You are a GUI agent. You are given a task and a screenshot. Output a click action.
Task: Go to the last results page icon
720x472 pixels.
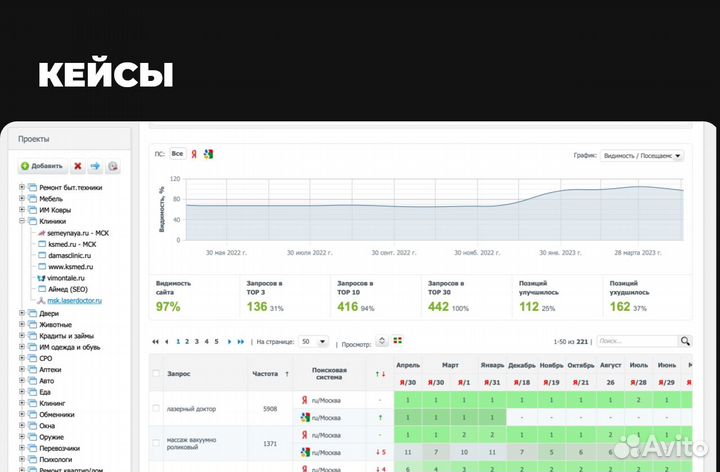(x=241, y=341)
